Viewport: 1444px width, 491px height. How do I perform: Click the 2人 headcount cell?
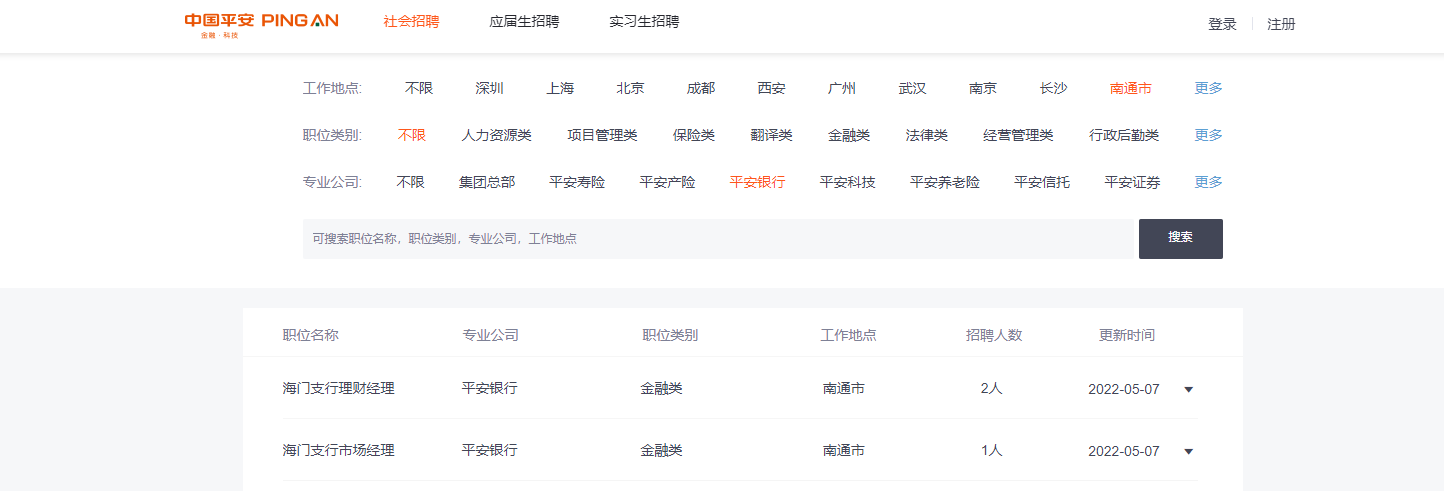point(992,388)
